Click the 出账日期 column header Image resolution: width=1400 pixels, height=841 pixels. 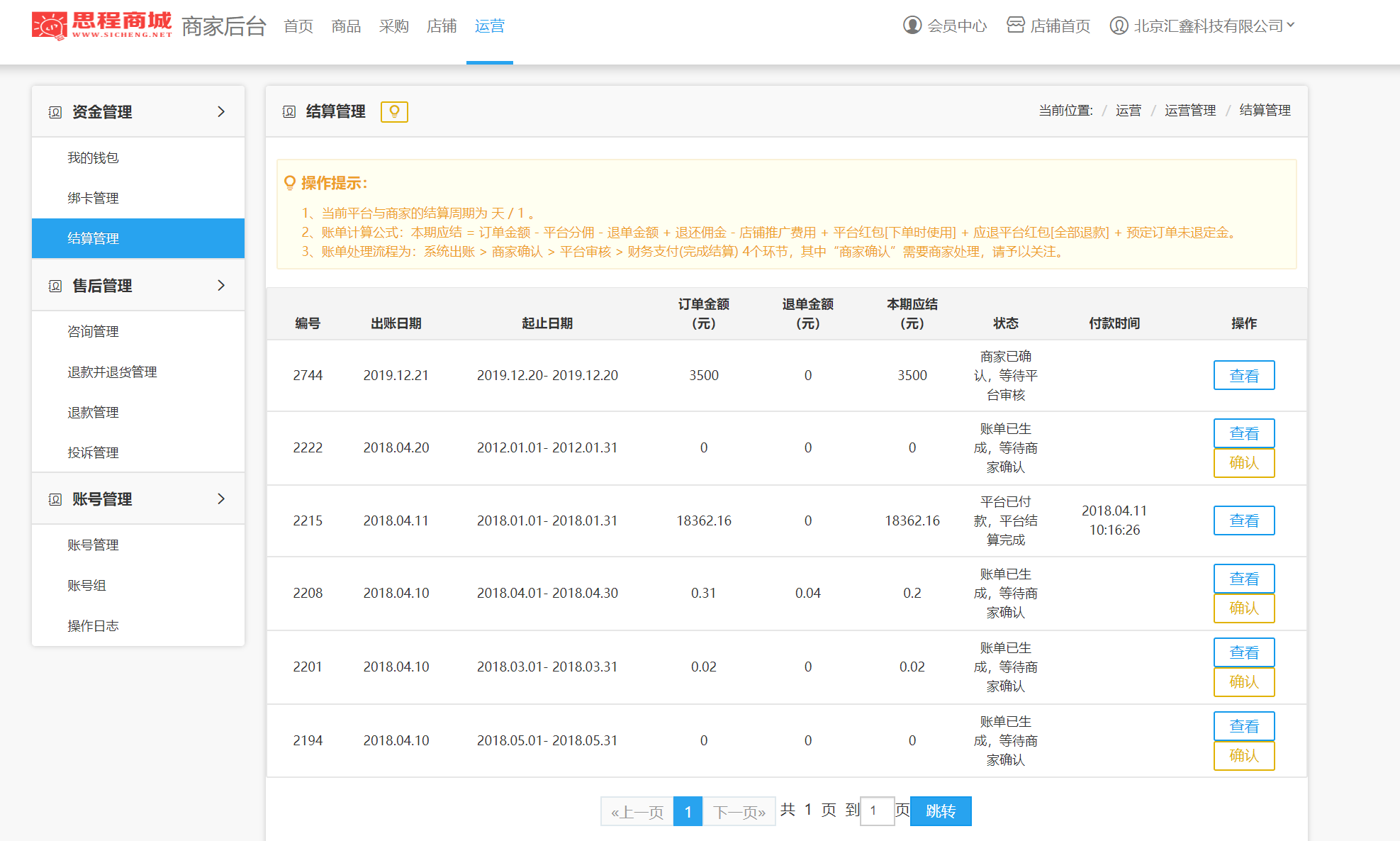[396, 323]
